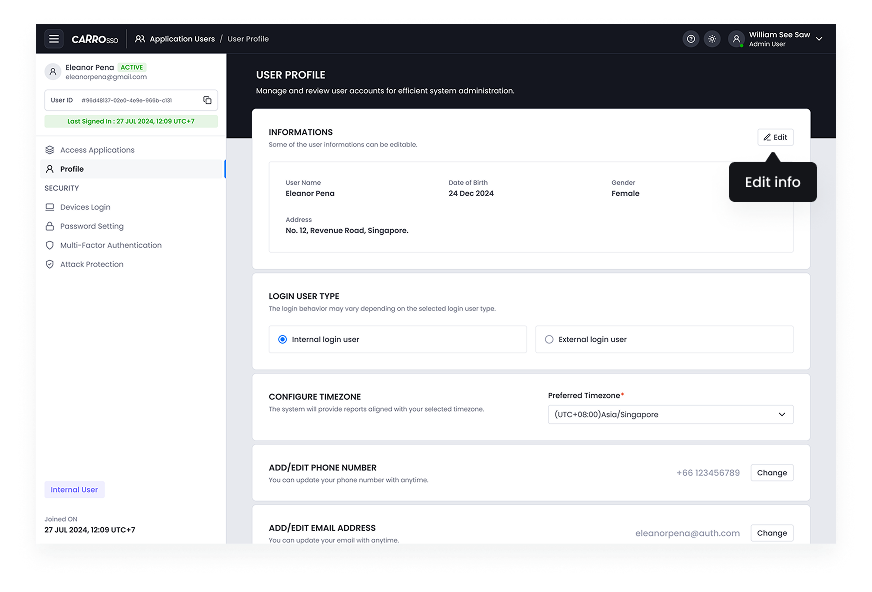Click William See Saw's avatar icon
Screen dimensions: 872x592
[736, 38]
